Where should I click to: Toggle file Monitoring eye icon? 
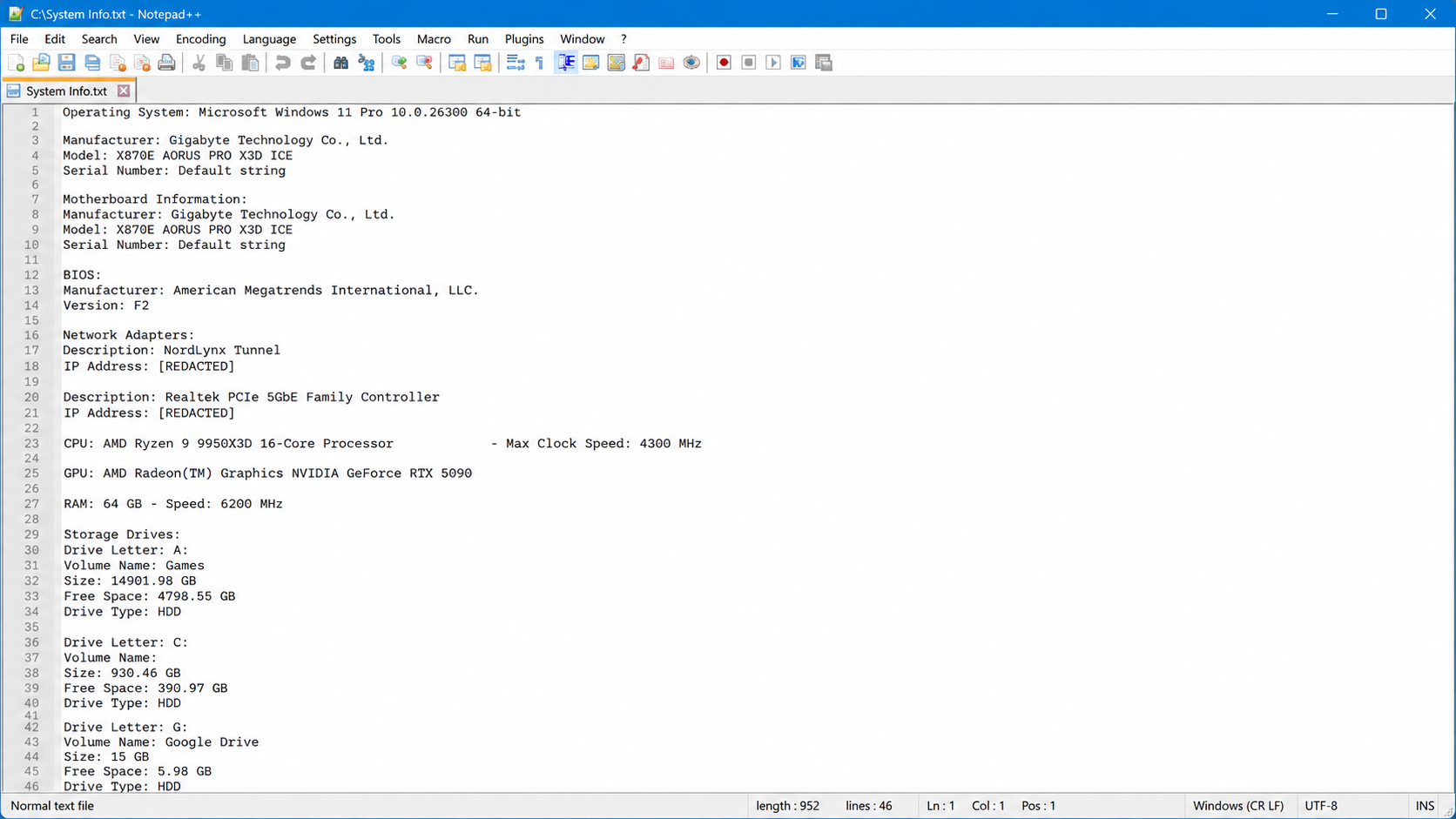click(x=691, y=63)
